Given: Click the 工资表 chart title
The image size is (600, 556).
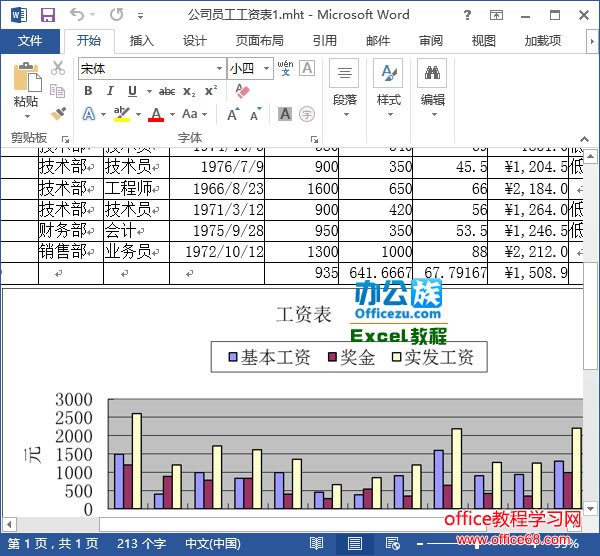Looking at the screenshot, I should 304,315.
